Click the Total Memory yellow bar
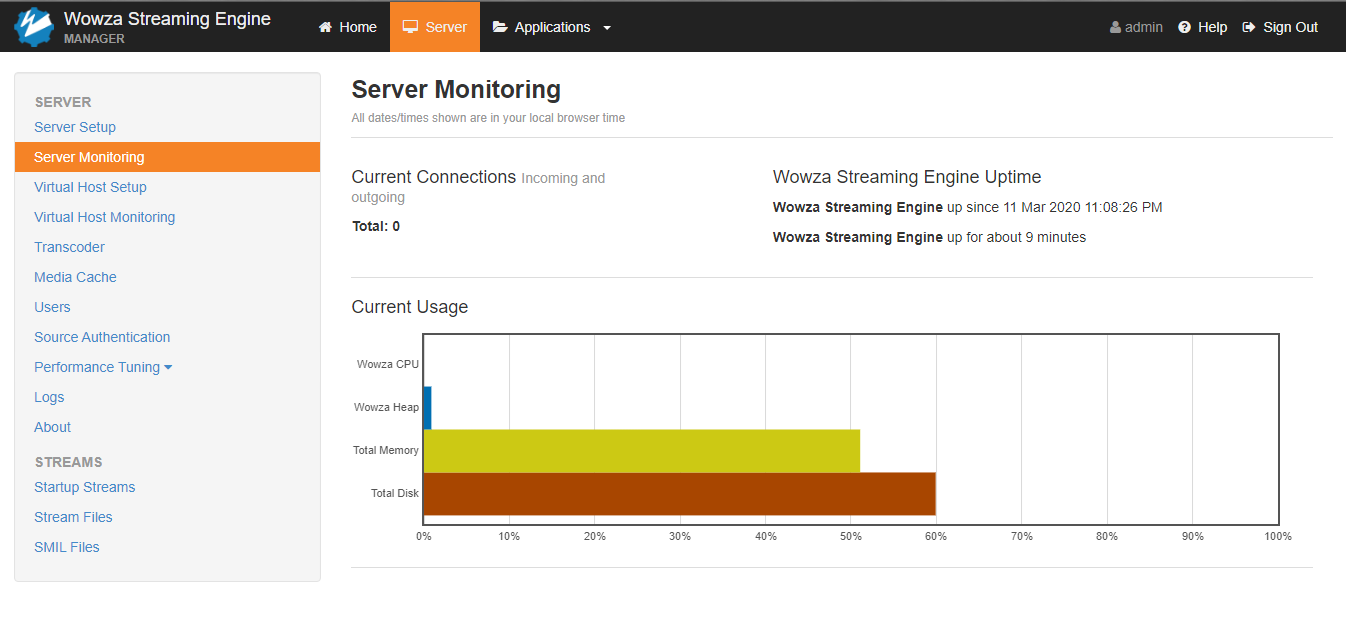 (x=642, y=450)
